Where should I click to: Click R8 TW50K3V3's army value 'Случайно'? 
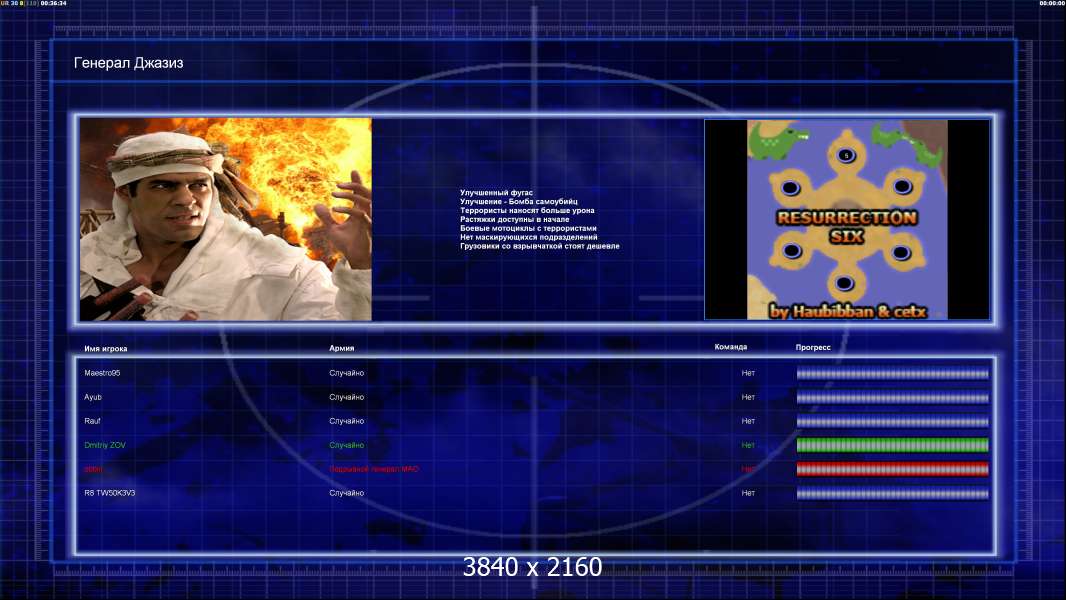347,493
